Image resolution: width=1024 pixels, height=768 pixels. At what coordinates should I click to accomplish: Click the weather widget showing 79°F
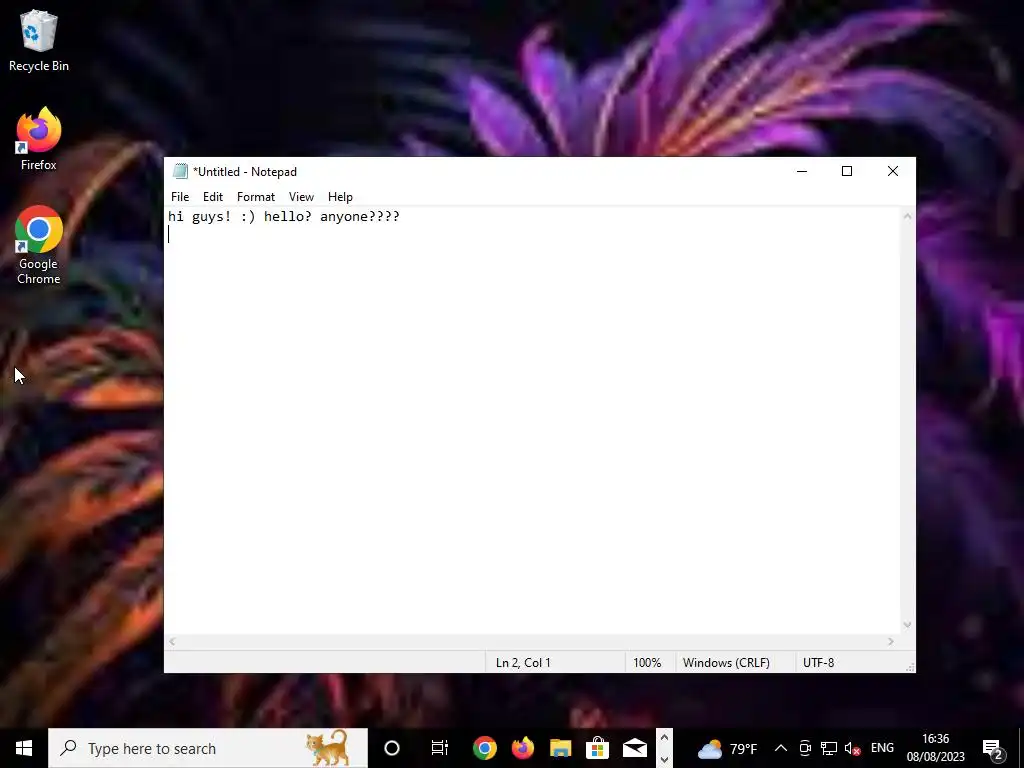point(727,748)
